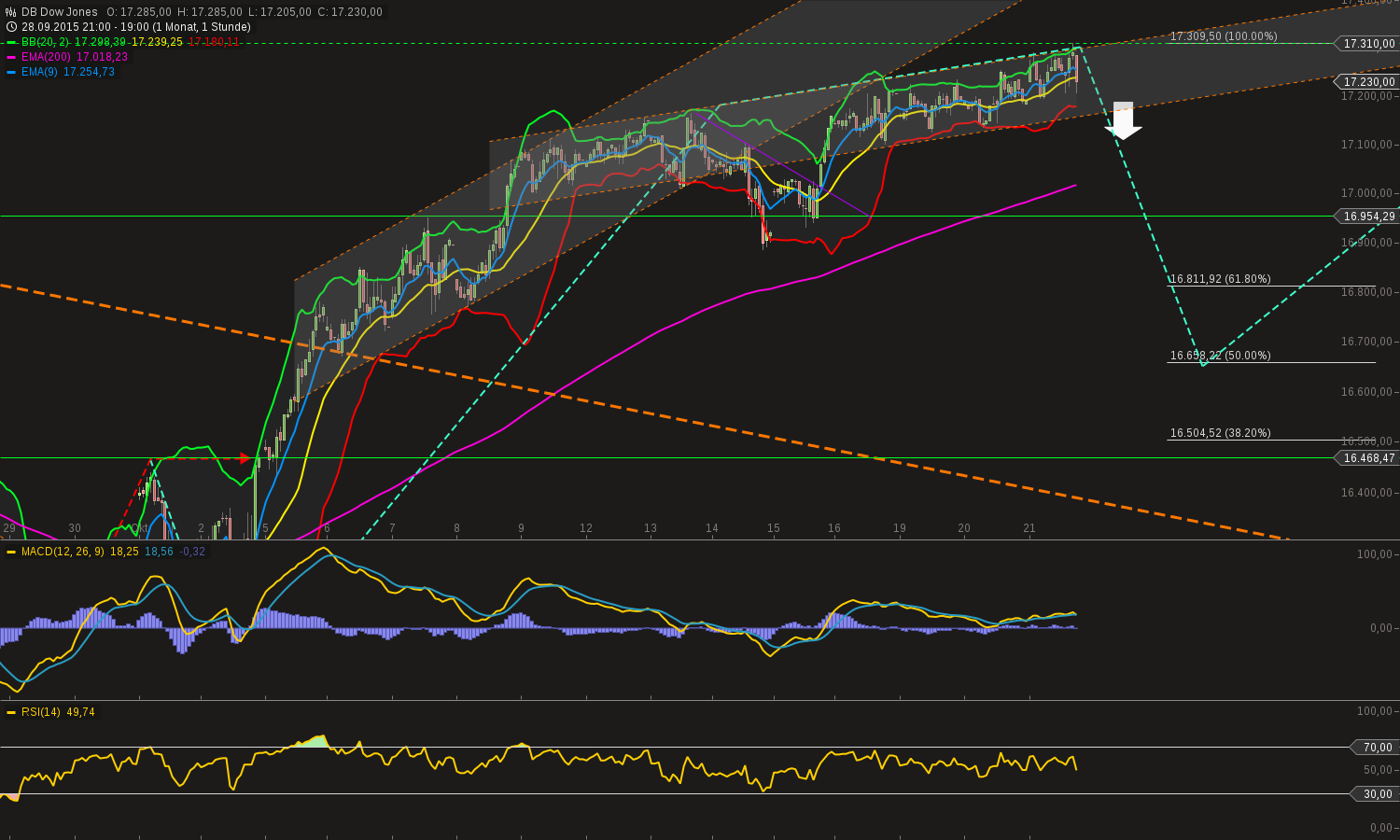
Task: Click the low price value L: 17.205,00
Action: (x=281, y=12)
